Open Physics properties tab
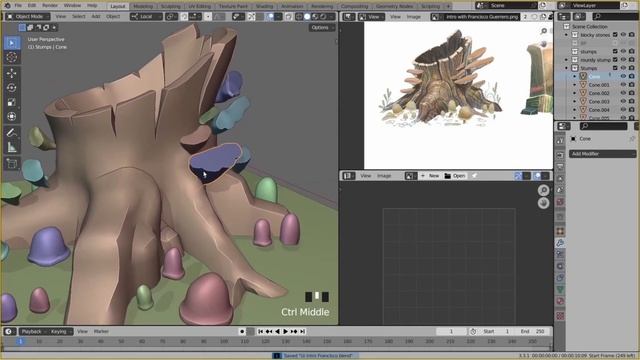This screenshot has height=360, width=640. point(560,266)
